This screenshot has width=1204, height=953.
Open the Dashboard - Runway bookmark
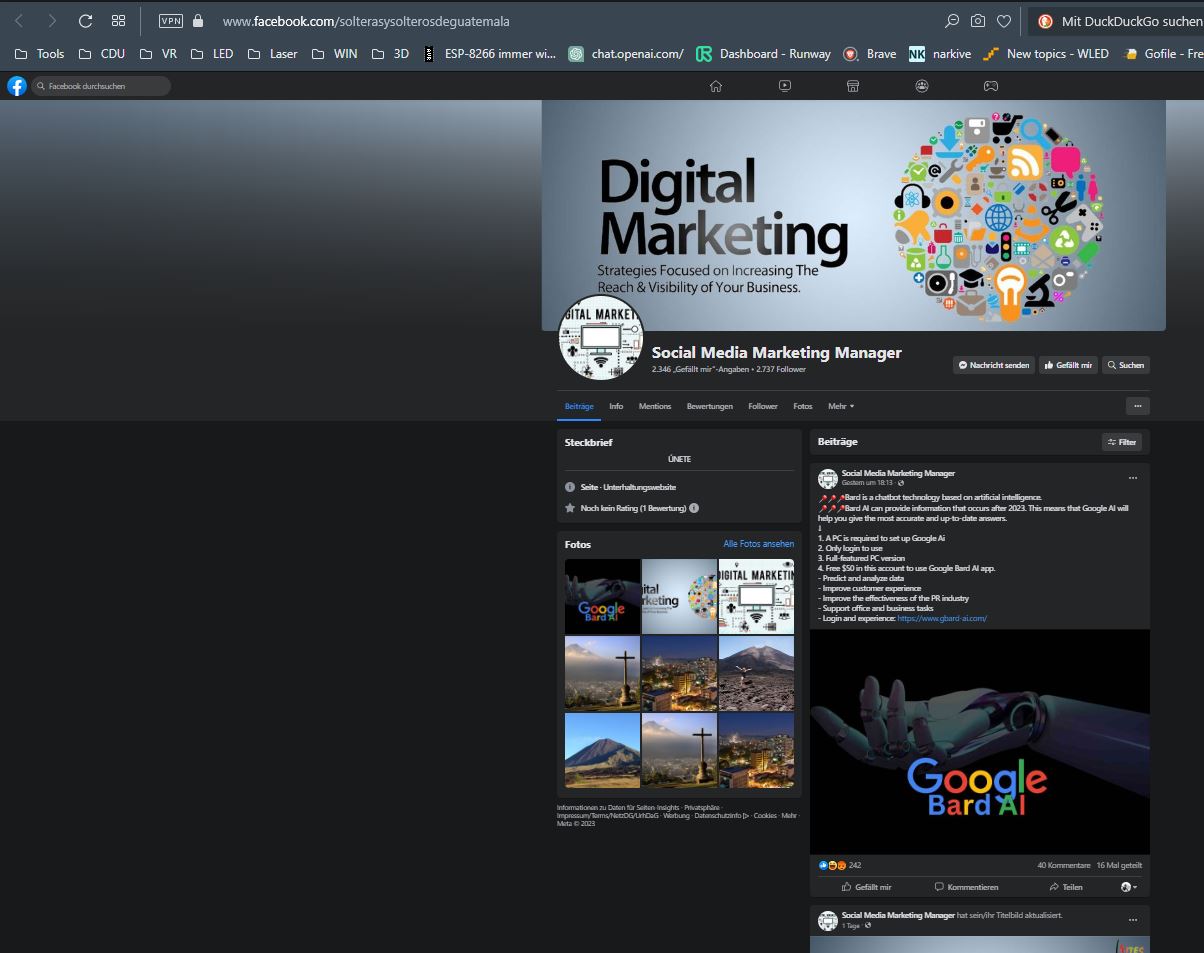[x=764, y=54]
